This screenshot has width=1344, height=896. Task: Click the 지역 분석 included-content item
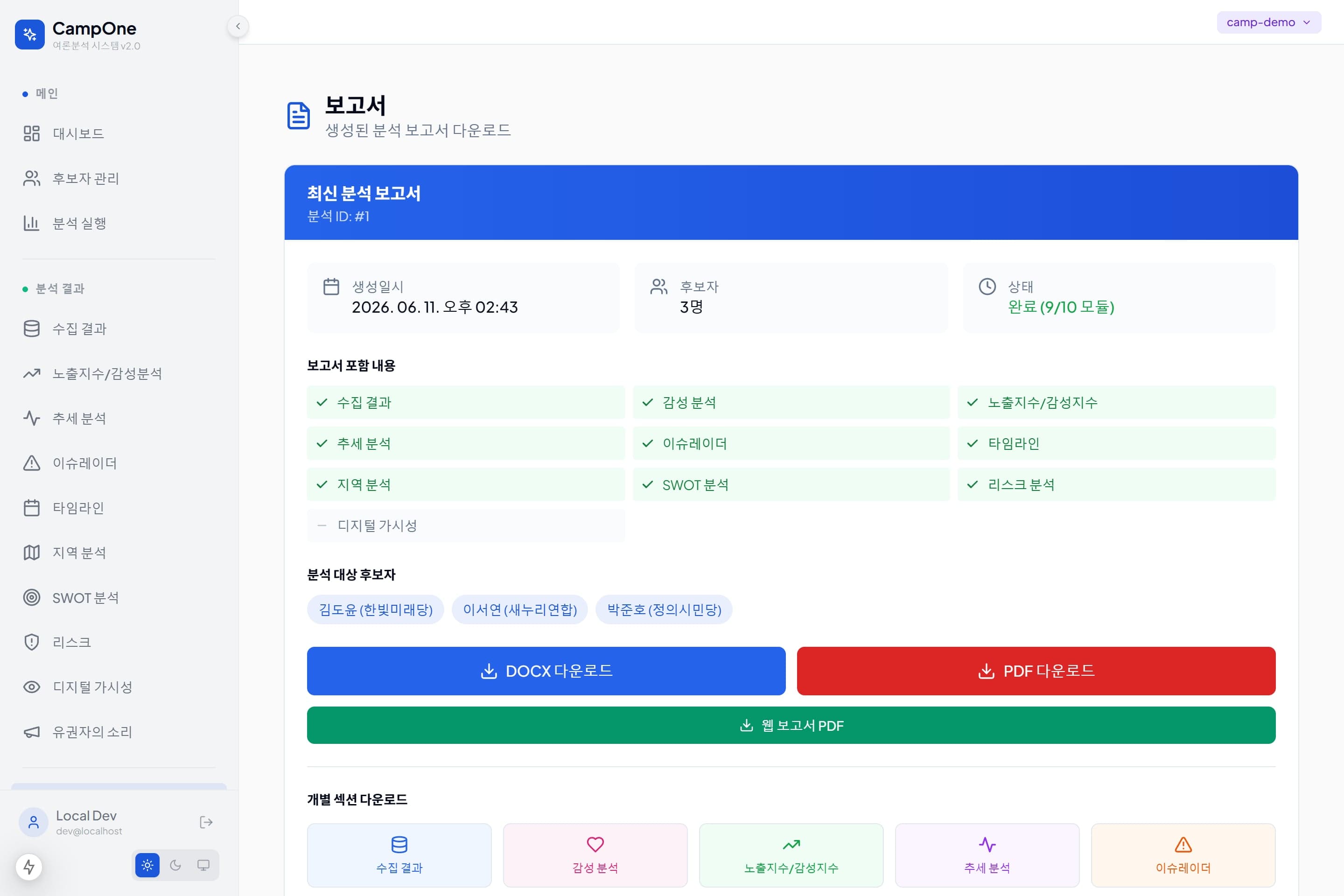[x=466, y=484]
